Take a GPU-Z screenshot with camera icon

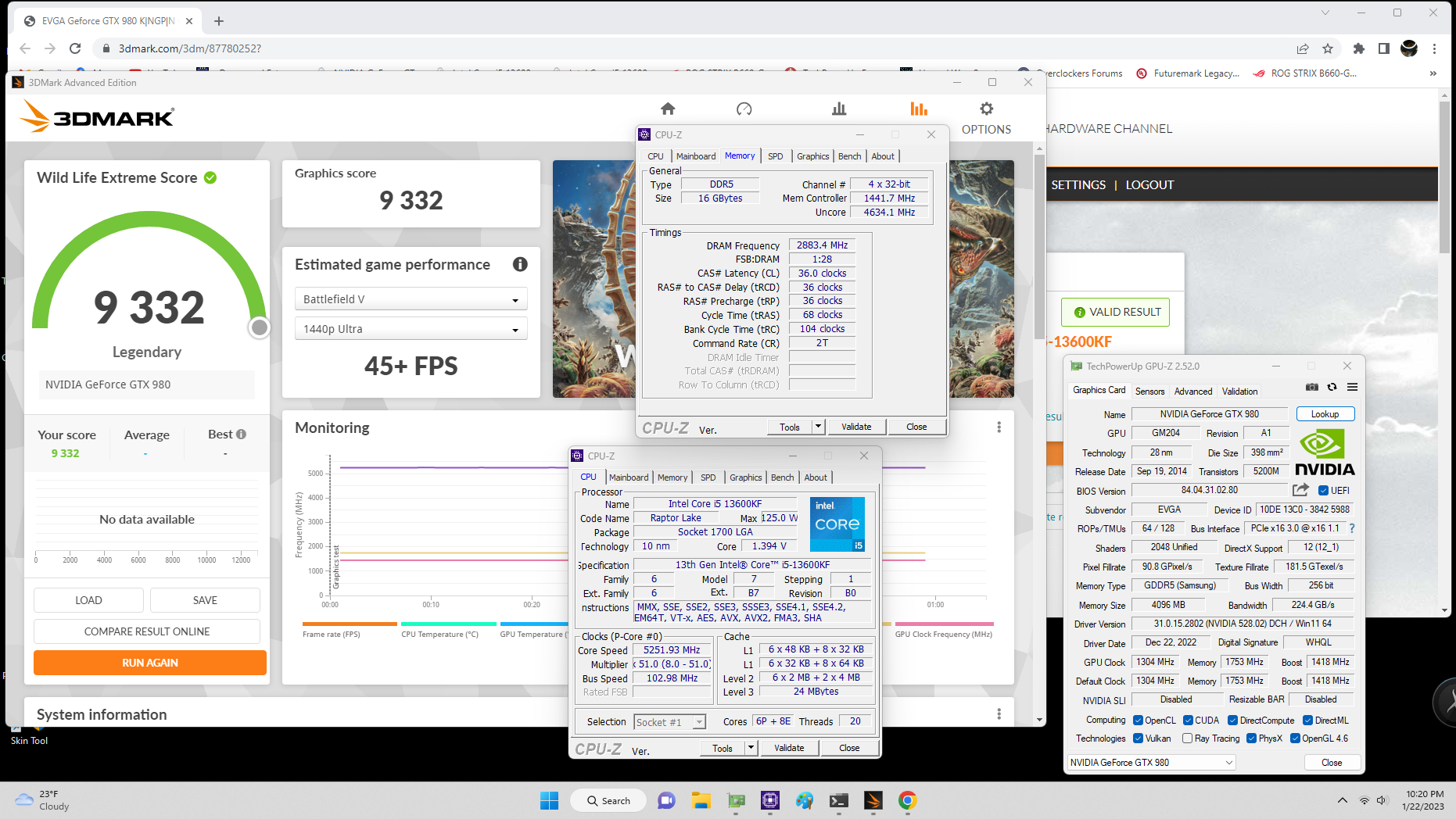point(1312,387)
